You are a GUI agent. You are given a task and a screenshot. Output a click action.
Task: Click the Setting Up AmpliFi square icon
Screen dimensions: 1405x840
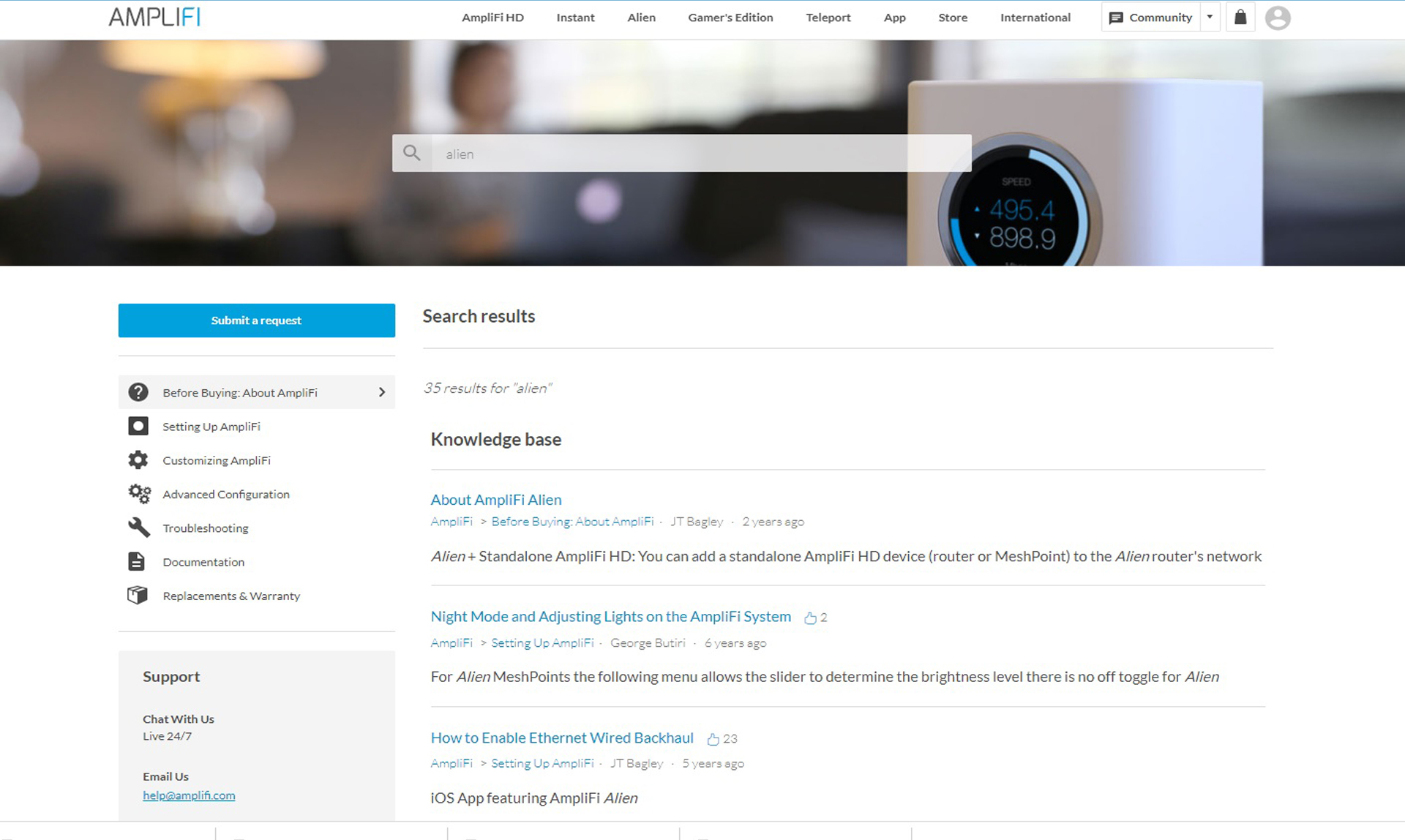pos(138,426)
